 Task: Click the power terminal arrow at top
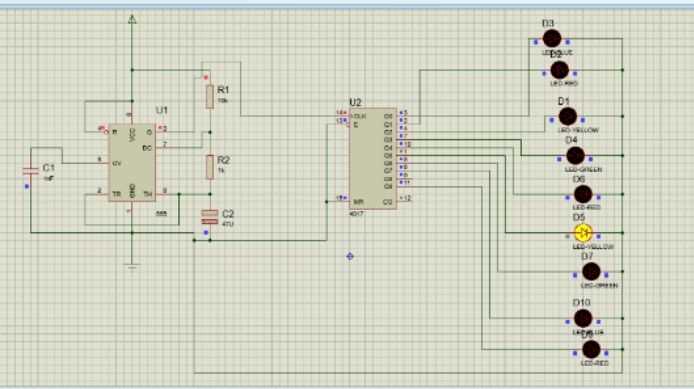coord(132,19)
